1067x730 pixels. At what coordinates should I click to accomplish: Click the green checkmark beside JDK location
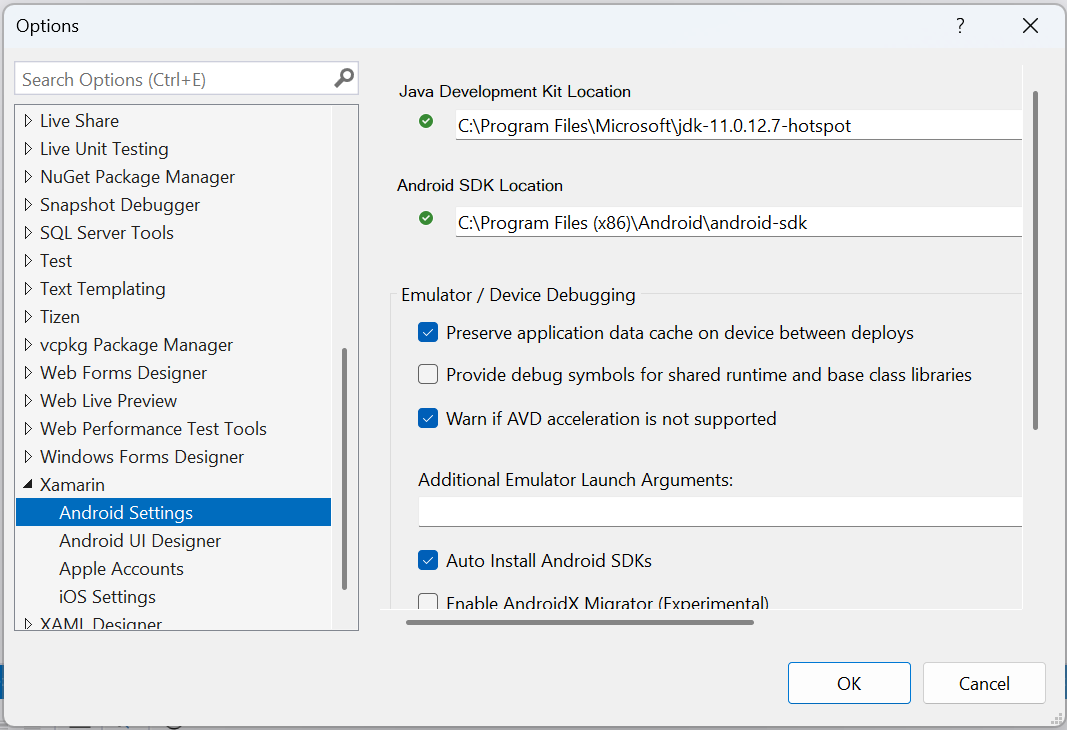426,121
